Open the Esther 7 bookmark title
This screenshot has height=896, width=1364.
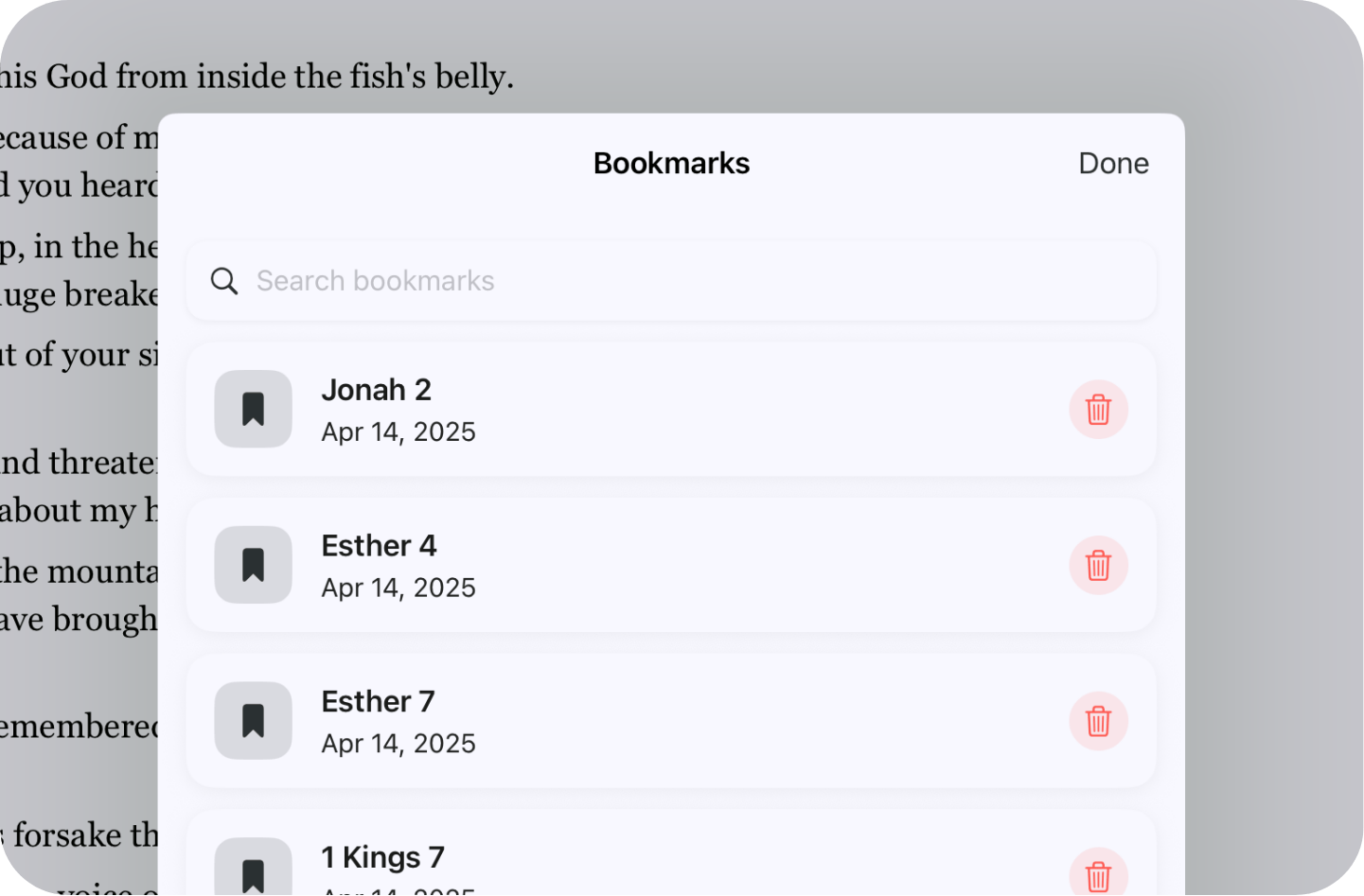tap(378, 702)
